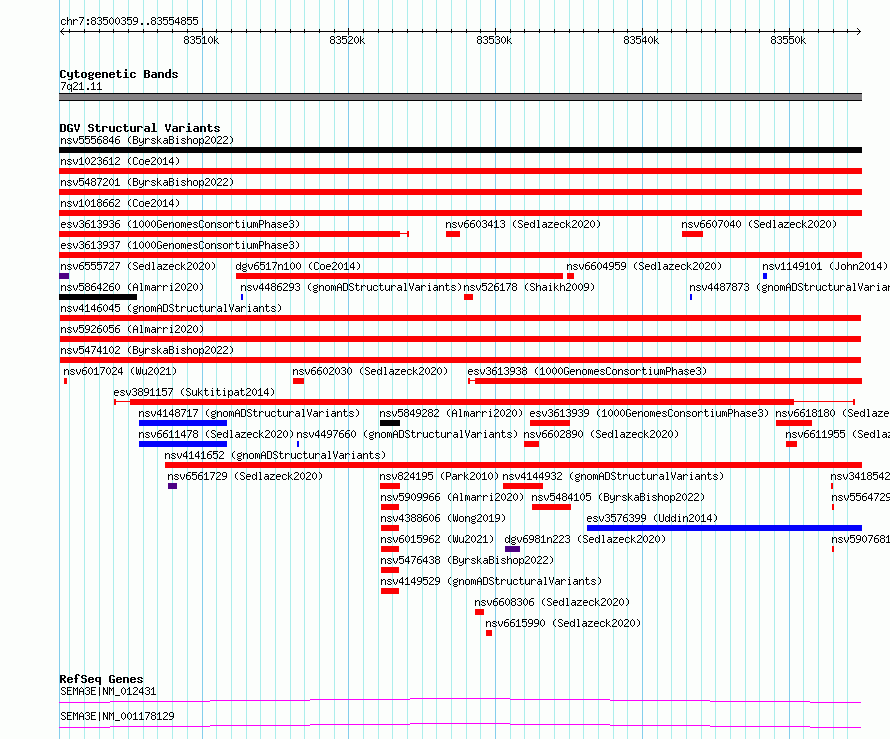Open the DGV Structural Variants track header

[140, 128]
